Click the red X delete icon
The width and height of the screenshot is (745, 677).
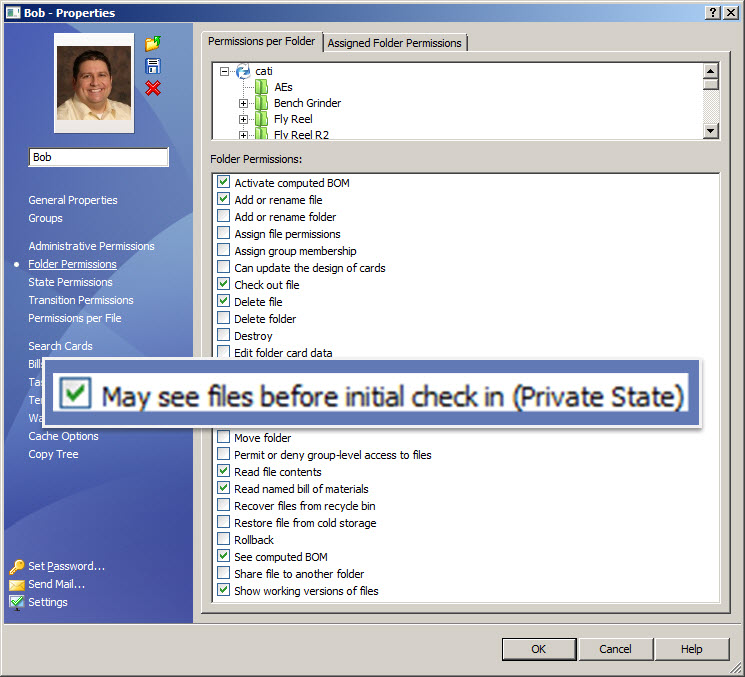[x=152, y=89]
